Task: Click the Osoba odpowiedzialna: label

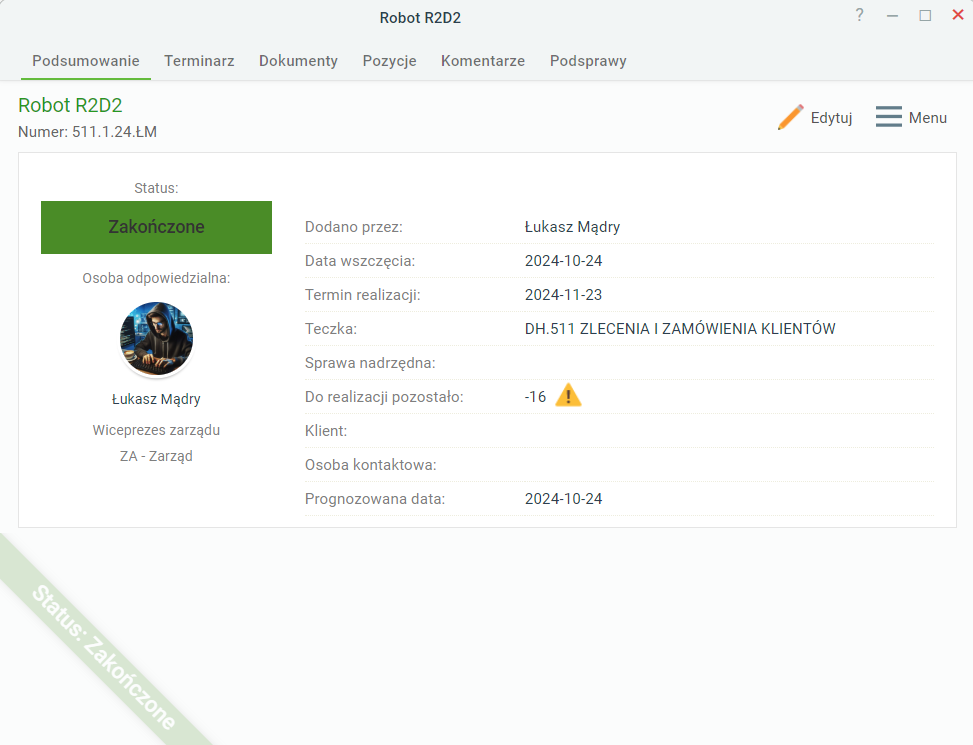Action: [x=156, y=279]
